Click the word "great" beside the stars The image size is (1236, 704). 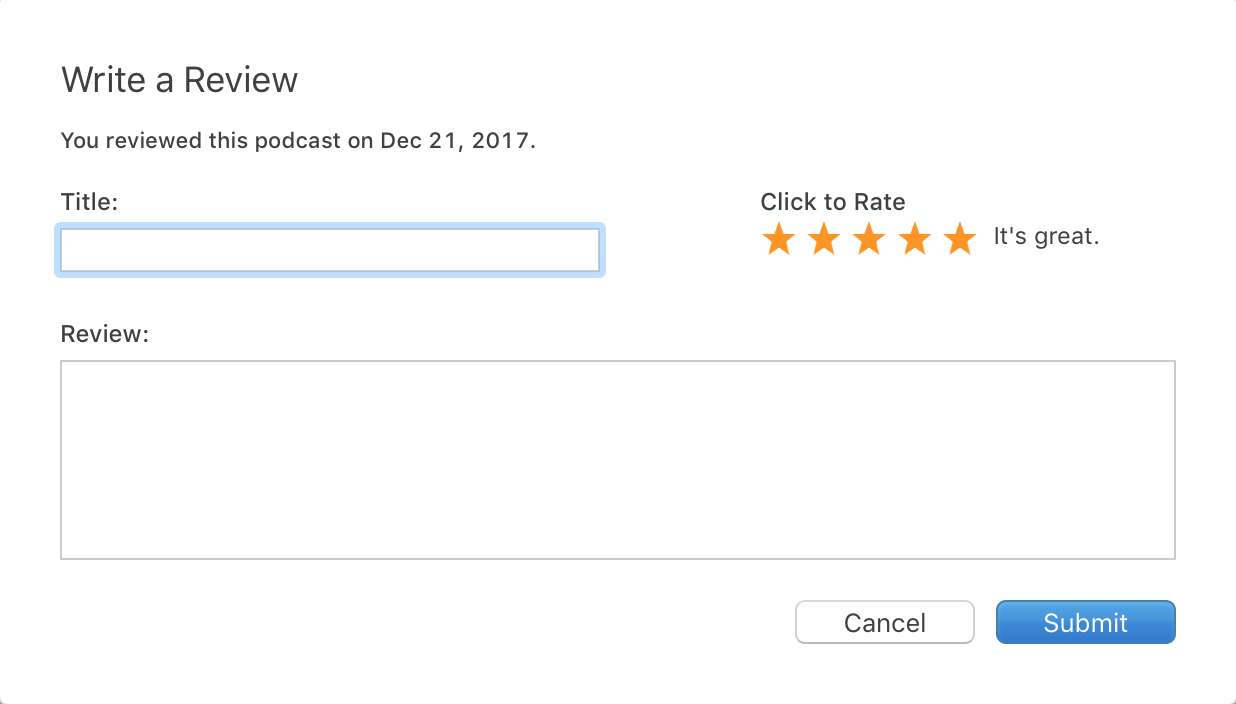[1066, 238]
